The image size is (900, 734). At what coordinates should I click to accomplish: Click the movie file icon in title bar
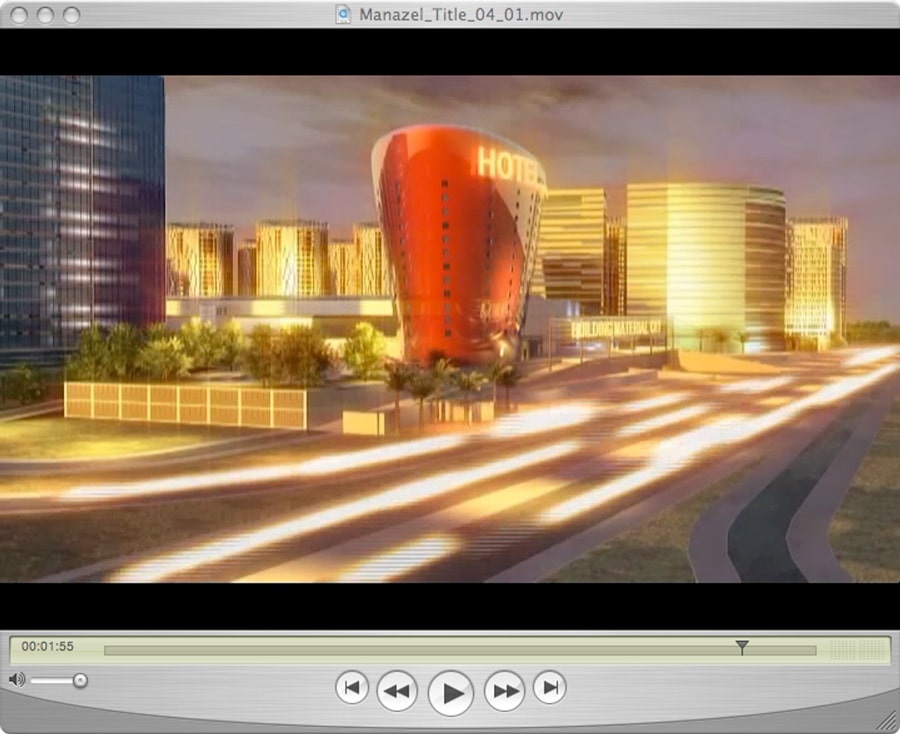pyautogui.click(x=343, y=14)
